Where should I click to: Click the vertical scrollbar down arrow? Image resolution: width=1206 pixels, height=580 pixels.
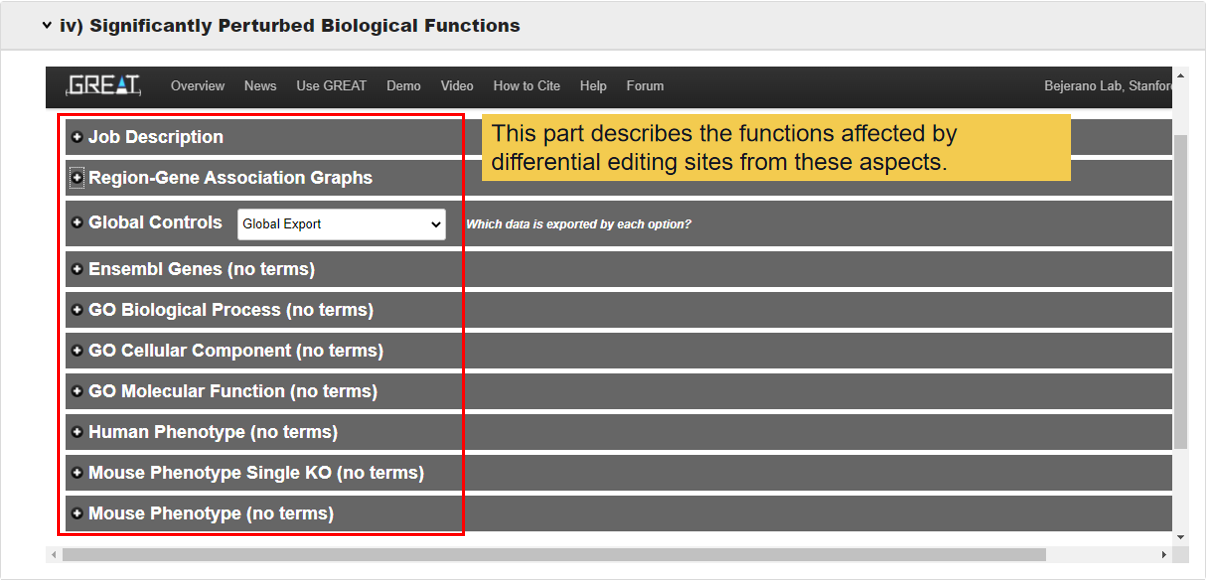coord(1180,538)
